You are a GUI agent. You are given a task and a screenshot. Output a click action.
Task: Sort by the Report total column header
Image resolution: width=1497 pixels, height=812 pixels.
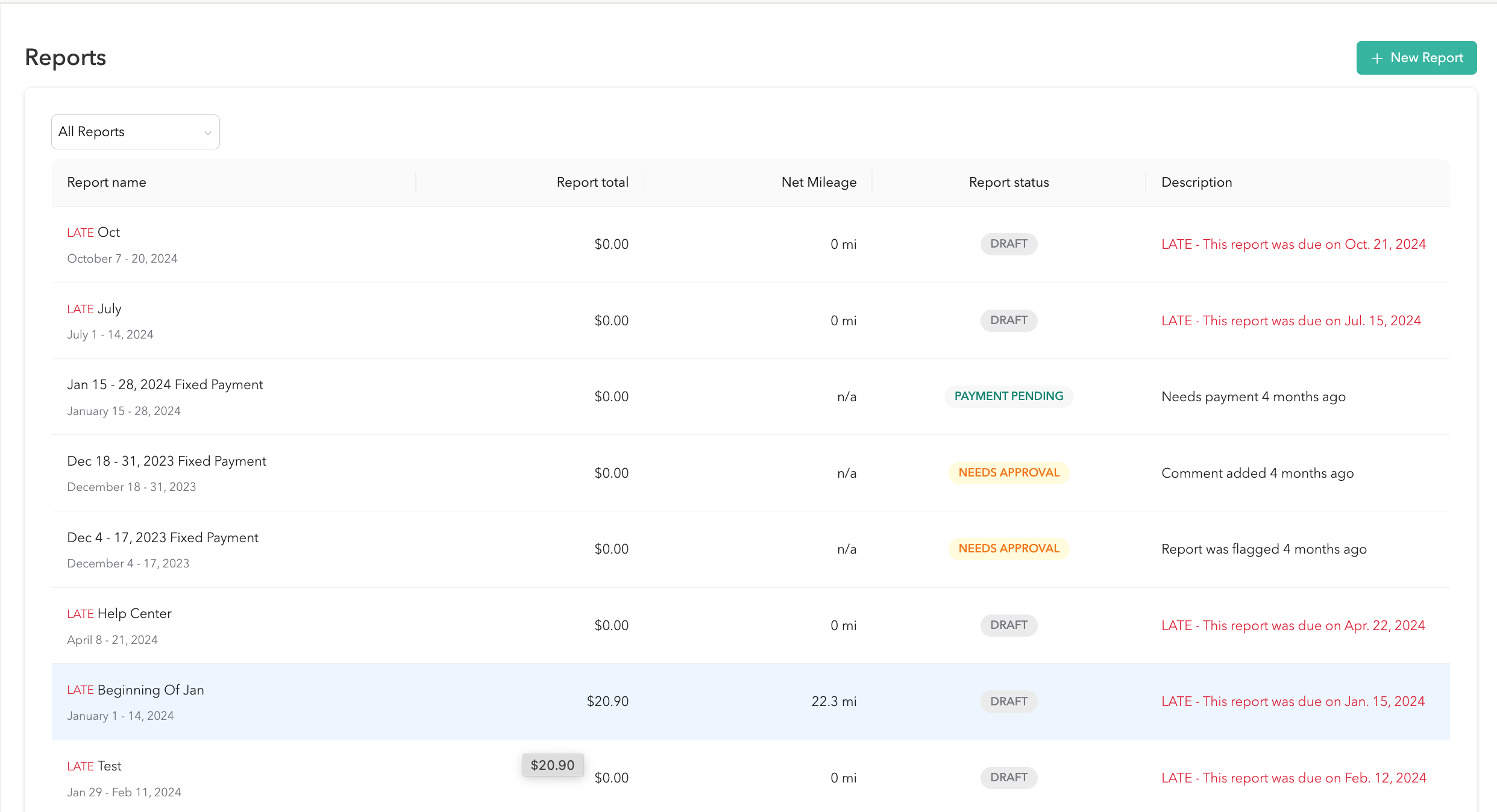[592, 182]
